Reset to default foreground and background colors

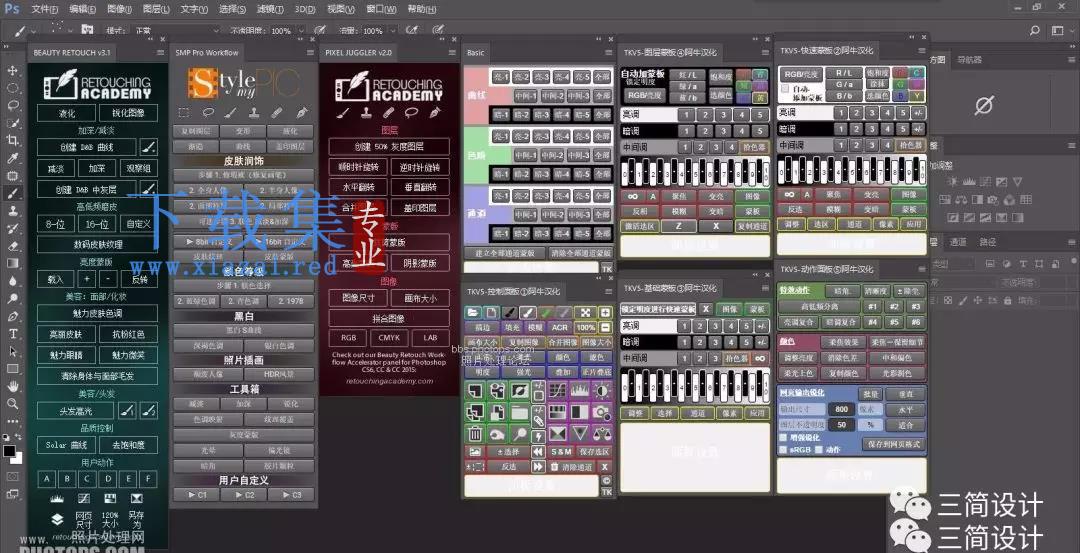pos(6,438)
